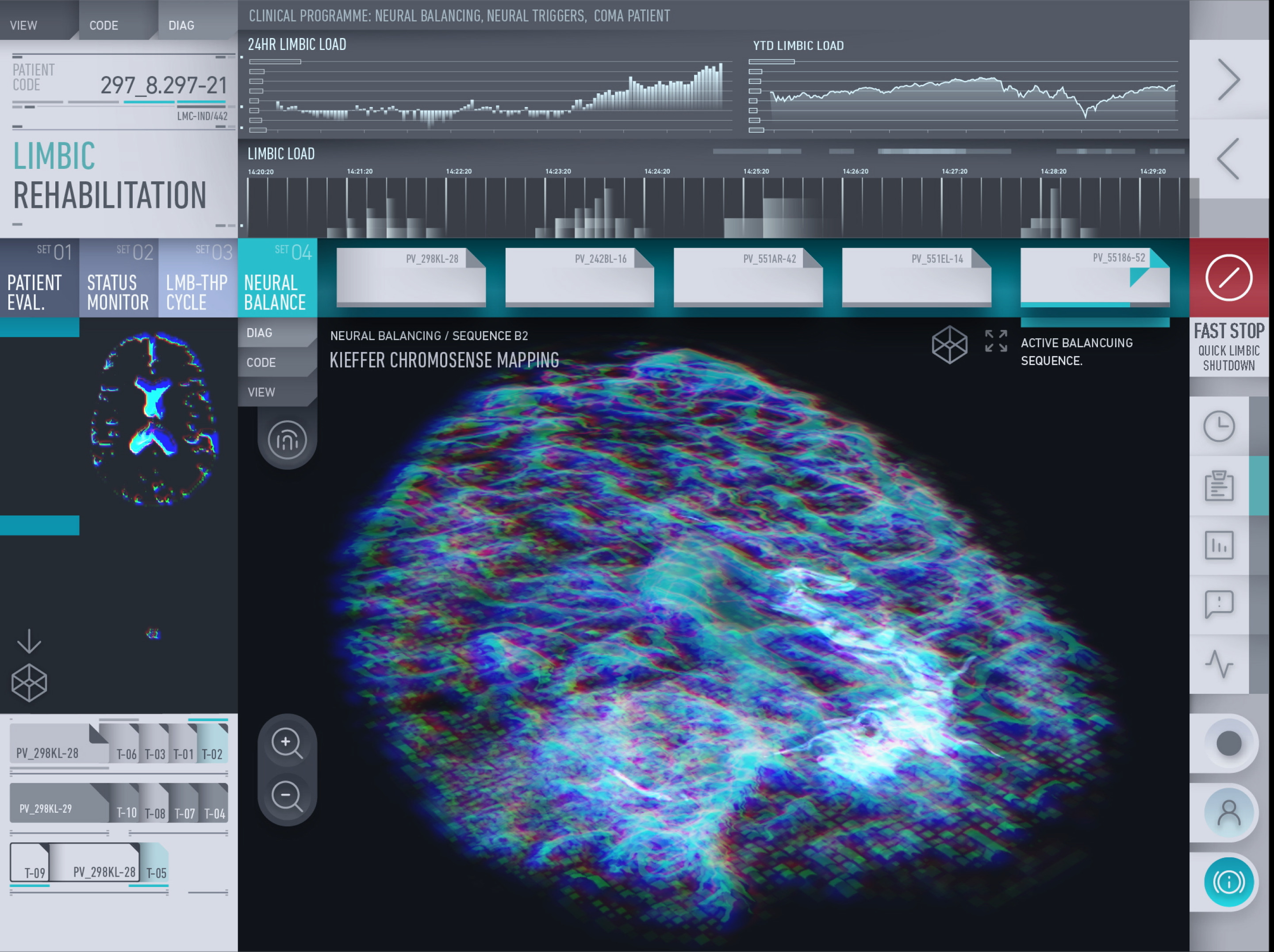Open the pulse waveform icon
Image resolution: width=1274 pixels, height=952 pixels.
point(1219,664)
